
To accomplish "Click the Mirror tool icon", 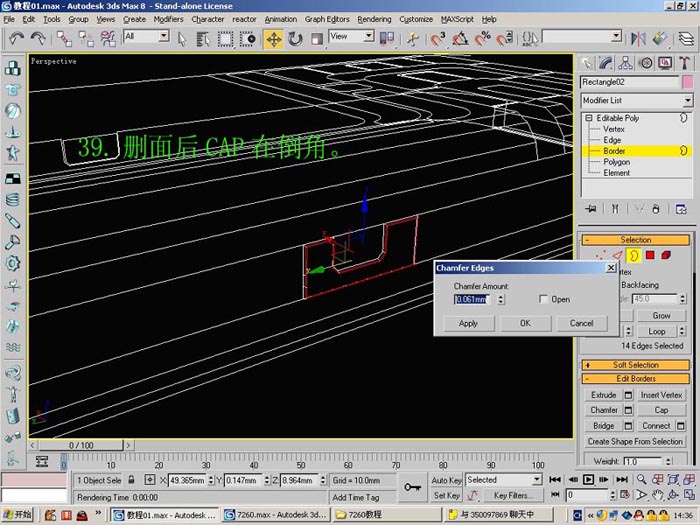I will 638,39.
